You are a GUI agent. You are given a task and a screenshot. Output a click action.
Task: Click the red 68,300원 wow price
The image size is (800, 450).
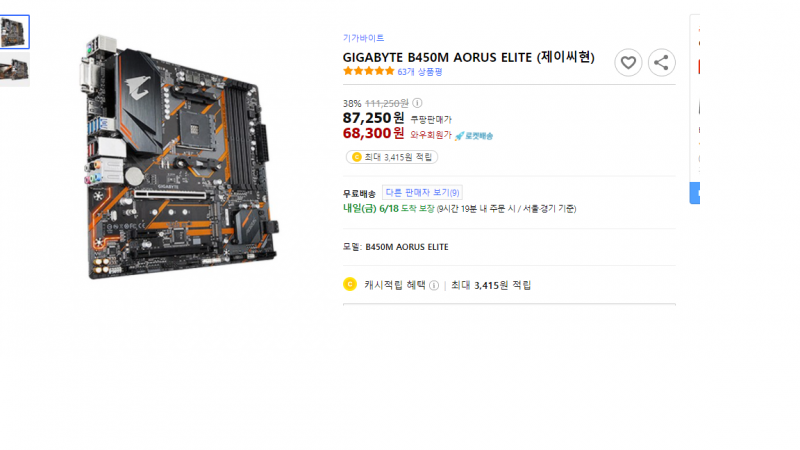coord(373,133)
